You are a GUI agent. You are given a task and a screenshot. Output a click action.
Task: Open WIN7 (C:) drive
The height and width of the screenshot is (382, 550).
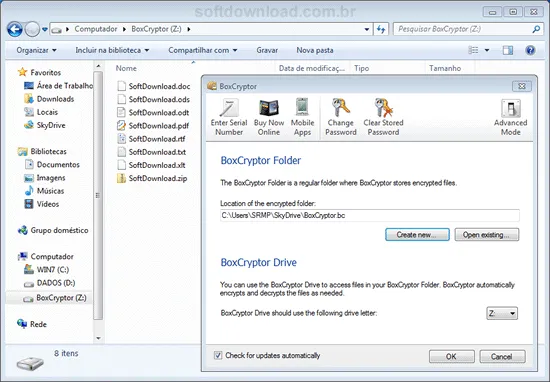pyautogui.click(x=46, y=269)
